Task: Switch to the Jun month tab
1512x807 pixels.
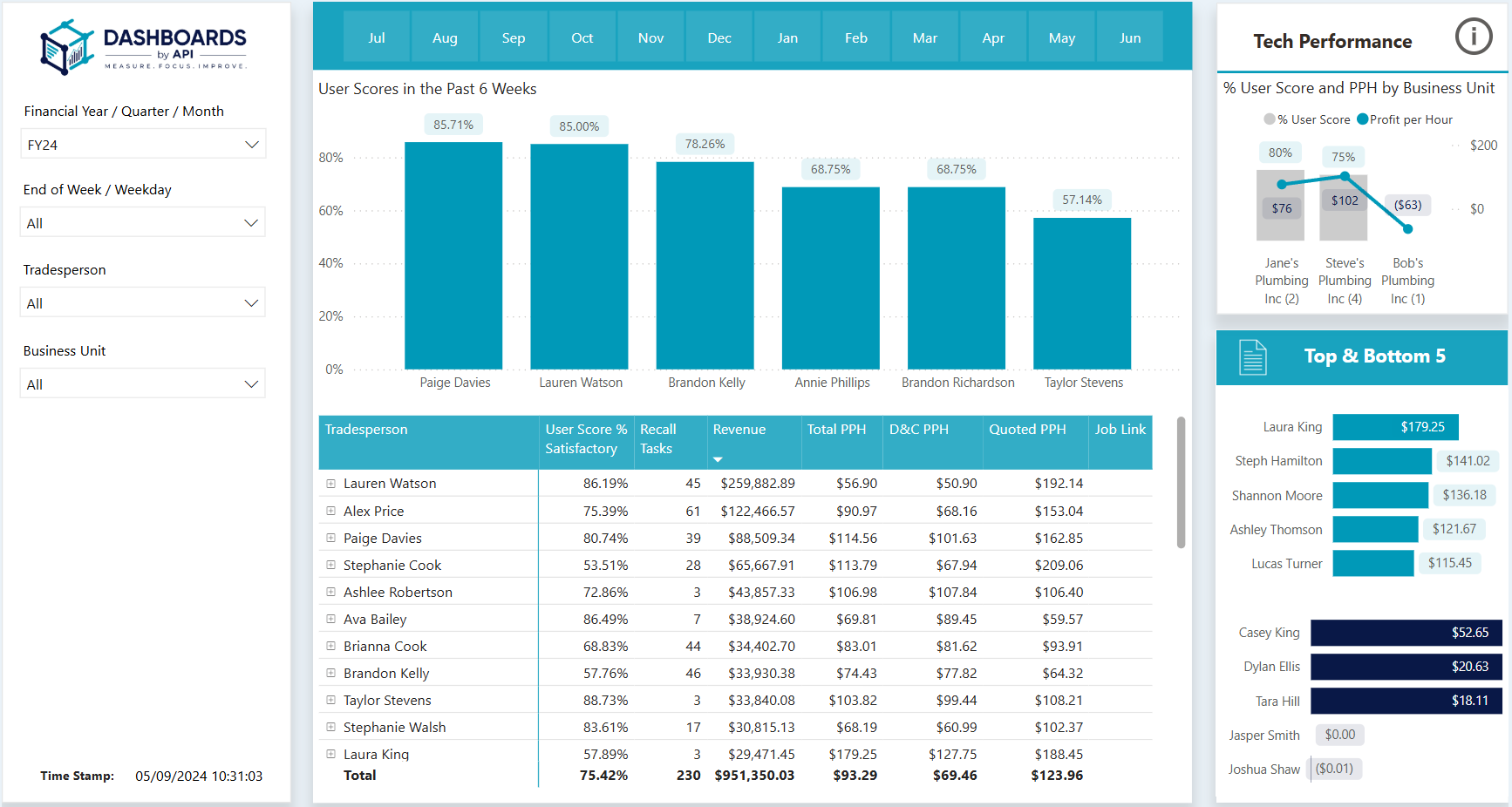Action: coord(1129,37)
